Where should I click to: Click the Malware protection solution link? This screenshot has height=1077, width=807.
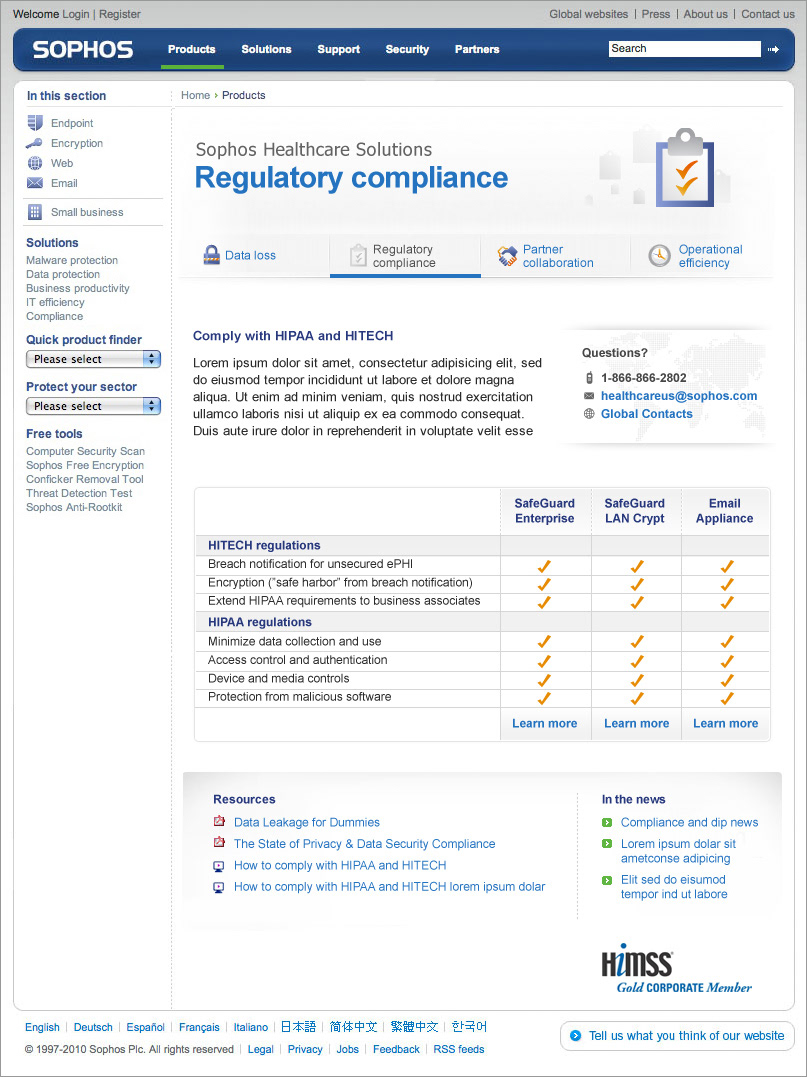72,260
